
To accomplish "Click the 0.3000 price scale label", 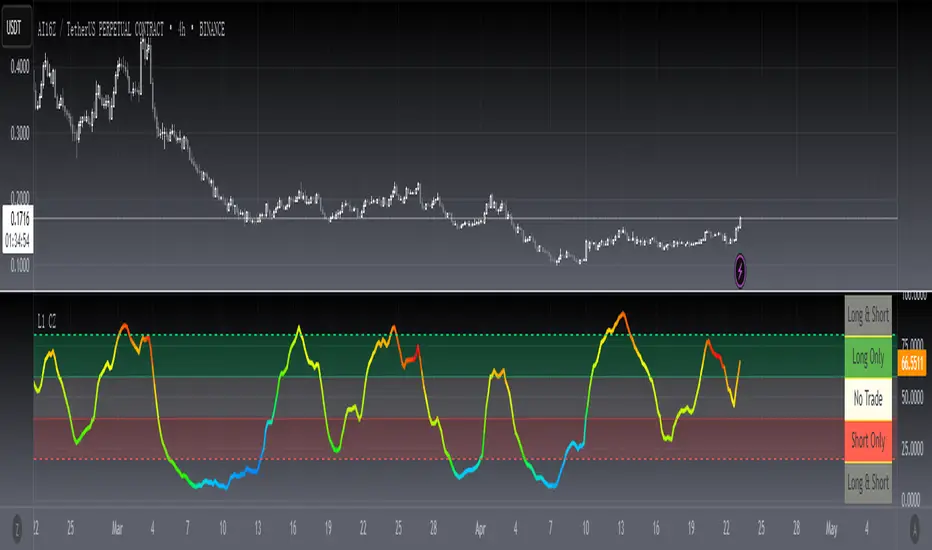I will (18, 132).
